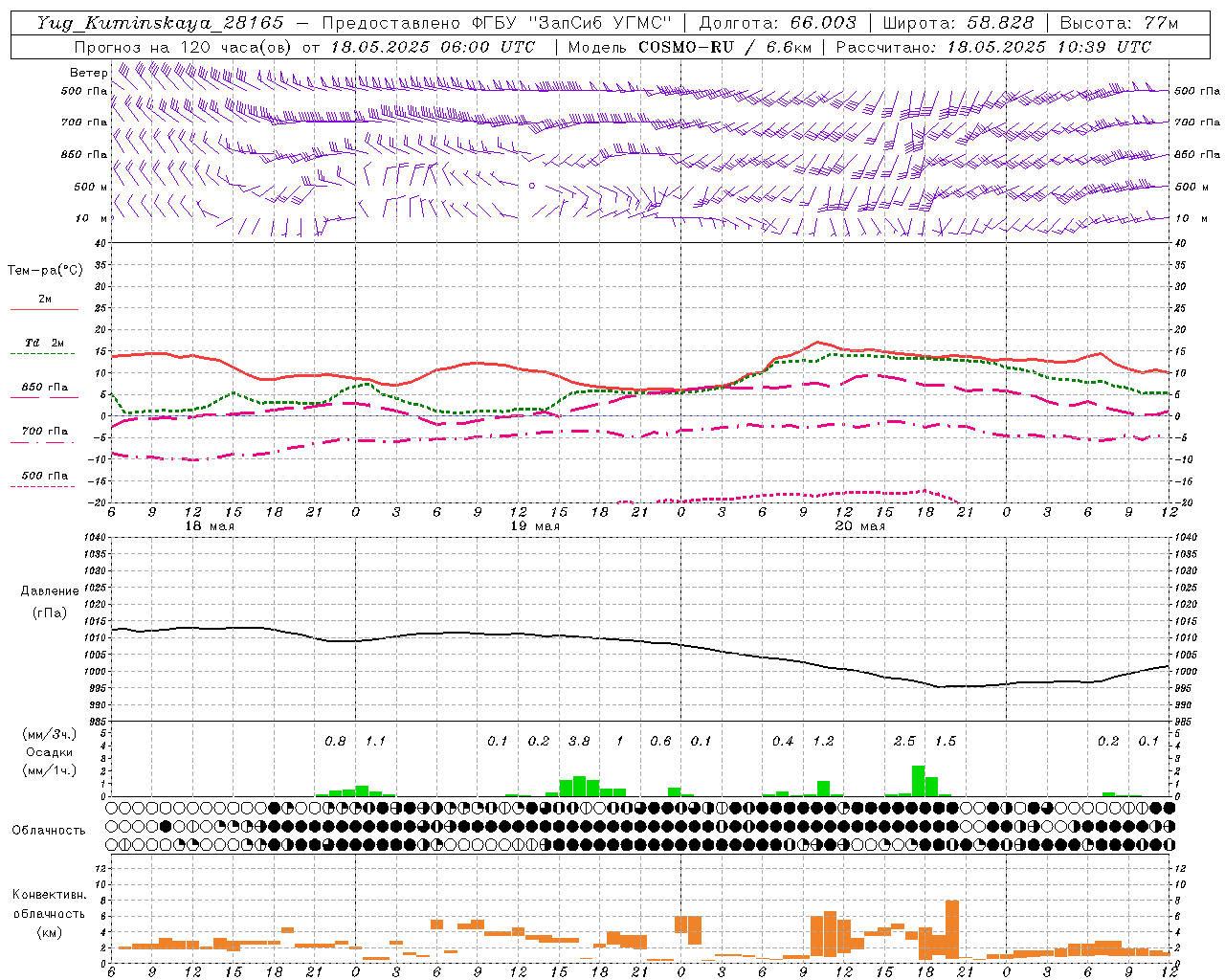Click the Давление pressure panel label

(50, 591)
